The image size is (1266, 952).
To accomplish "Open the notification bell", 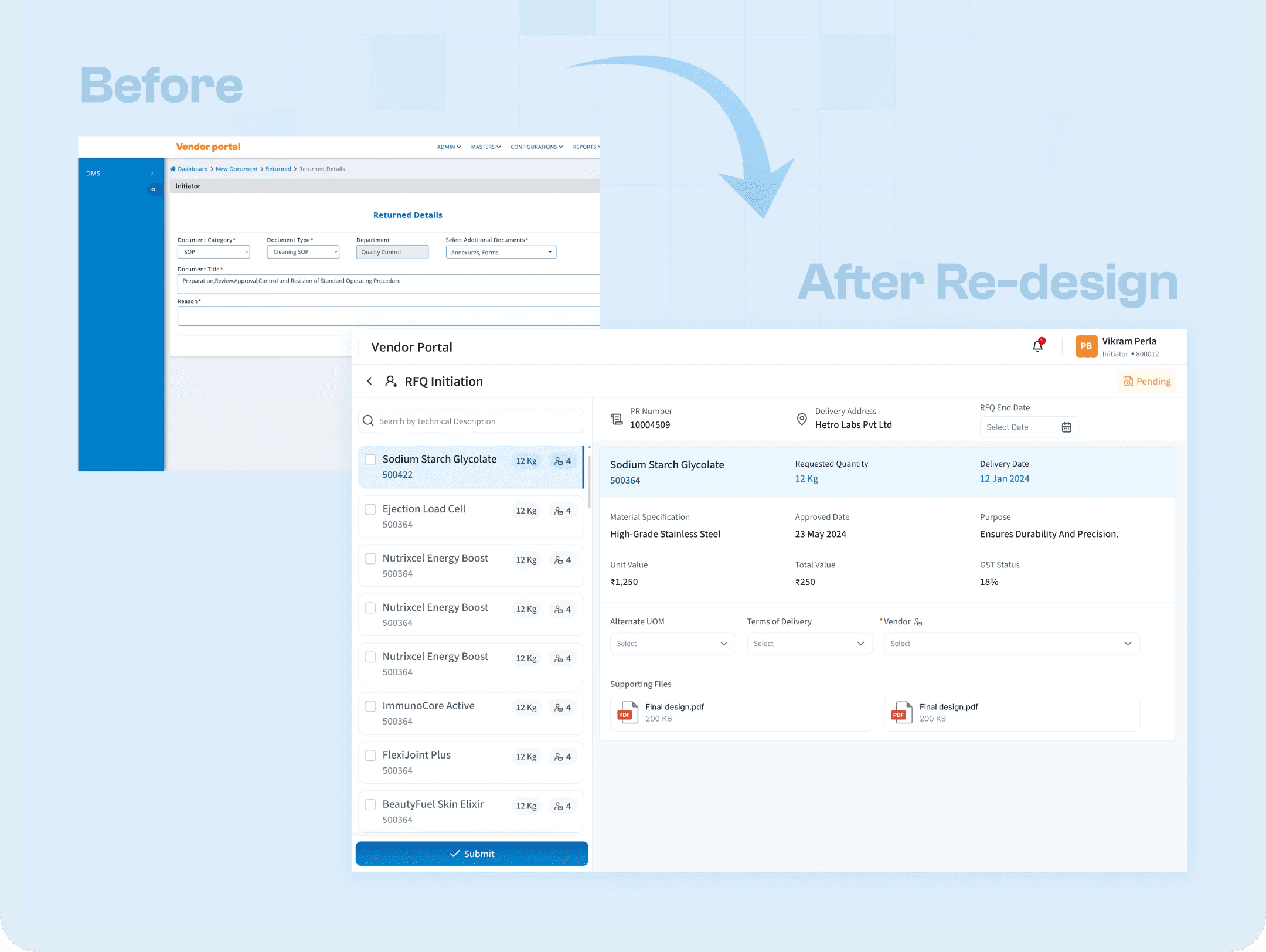I will tap(1037, 346).
